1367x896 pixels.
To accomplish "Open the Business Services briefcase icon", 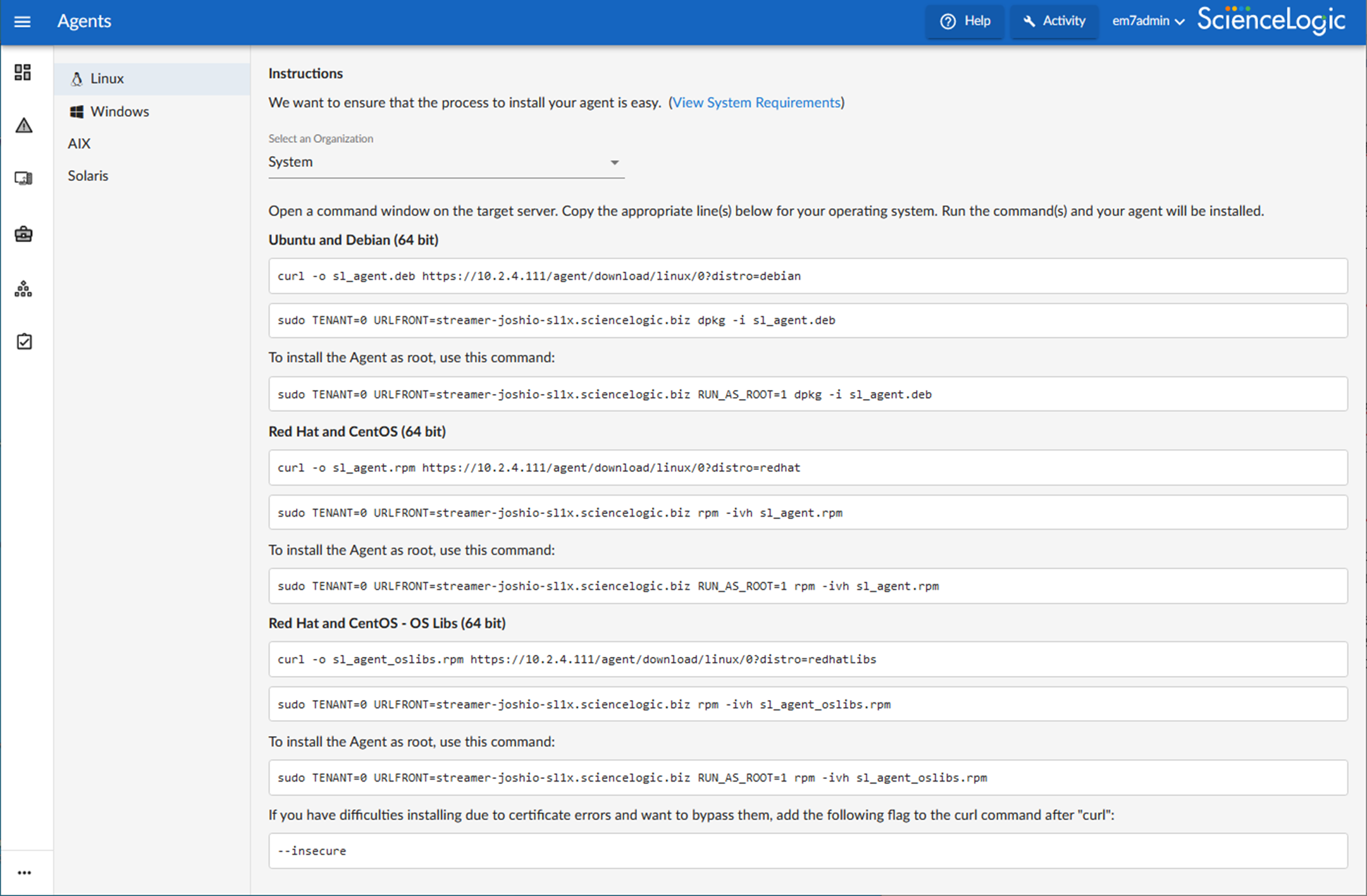I will click(x=23, y=234).
